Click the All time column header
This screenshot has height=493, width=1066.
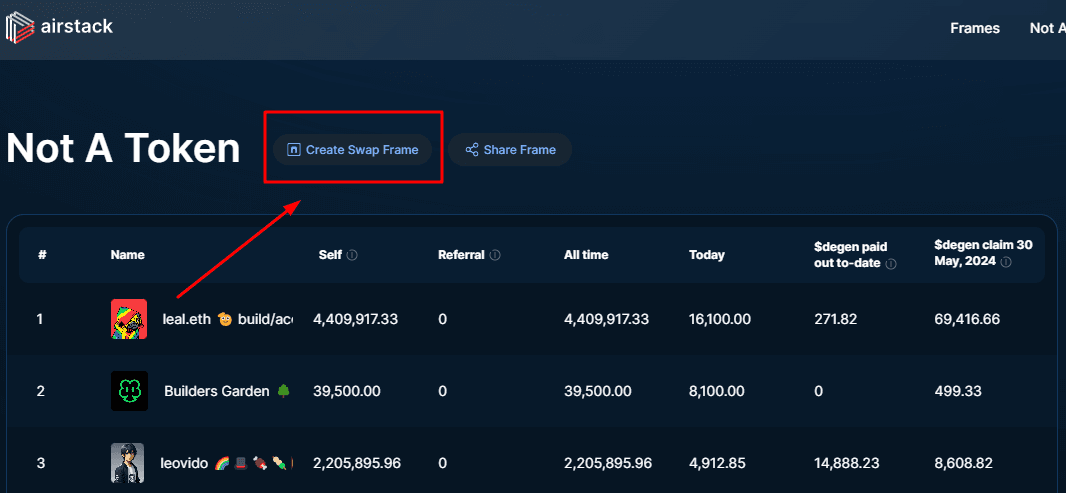click(586, 255)
